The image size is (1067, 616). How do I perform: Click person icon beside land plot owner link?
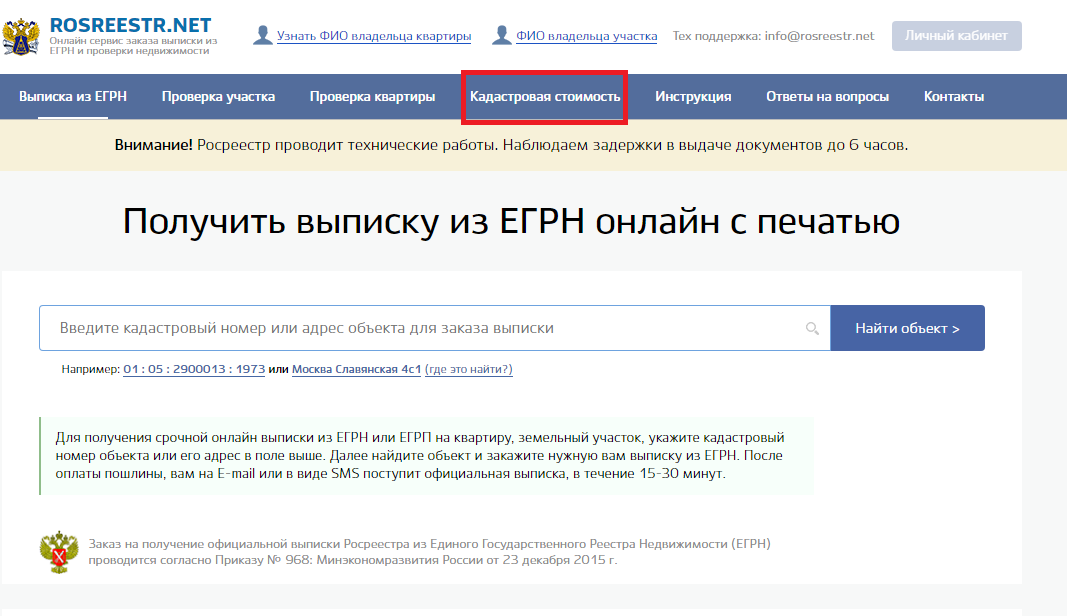click(x=502, y=36)
